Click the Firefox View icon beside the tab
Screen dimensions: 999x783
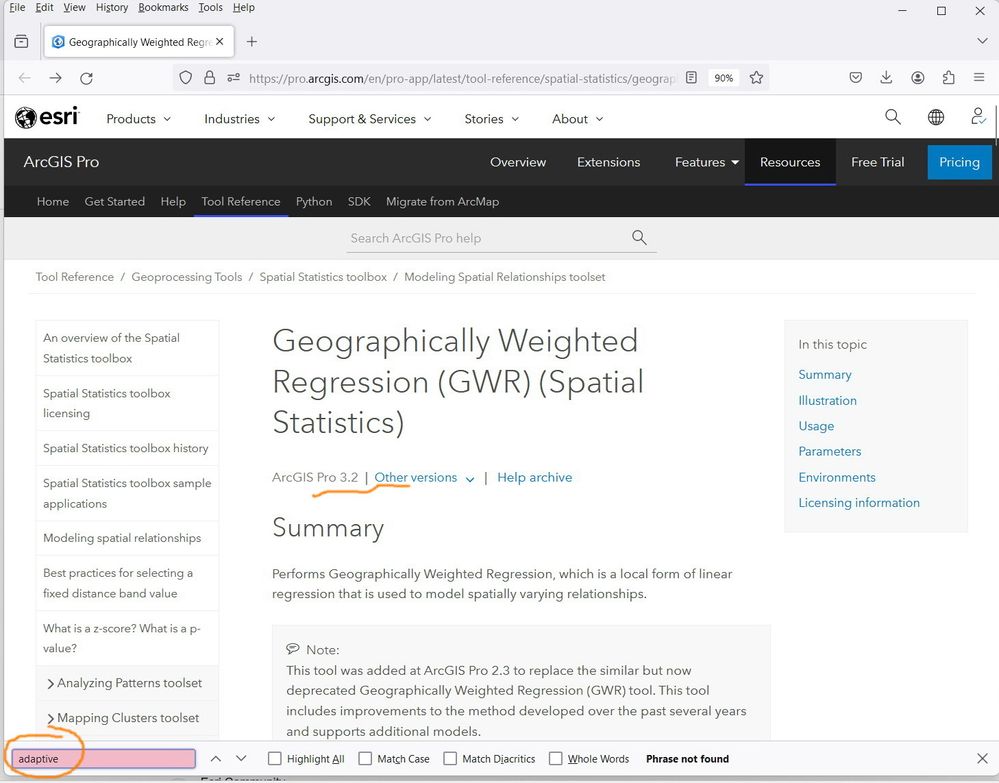point(21,41)
